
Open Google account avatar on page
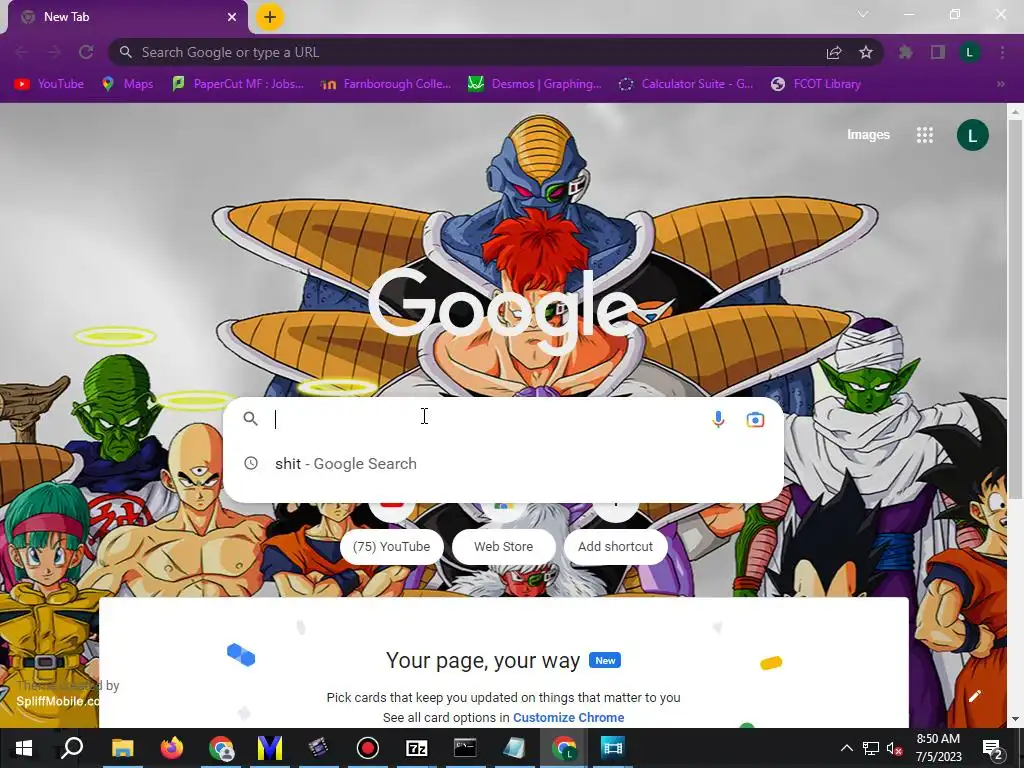pyautogui.click(x=972, y=135)
